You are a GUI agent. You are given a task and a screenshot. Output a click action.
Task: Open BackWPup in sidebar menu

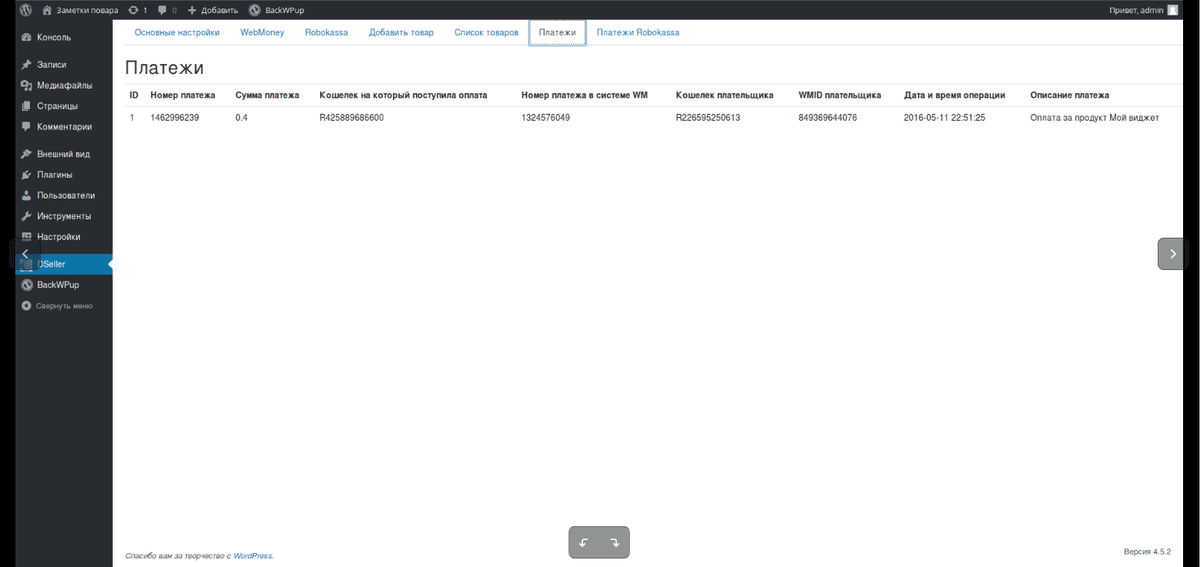pyautogui.click(x=58, y=285)
